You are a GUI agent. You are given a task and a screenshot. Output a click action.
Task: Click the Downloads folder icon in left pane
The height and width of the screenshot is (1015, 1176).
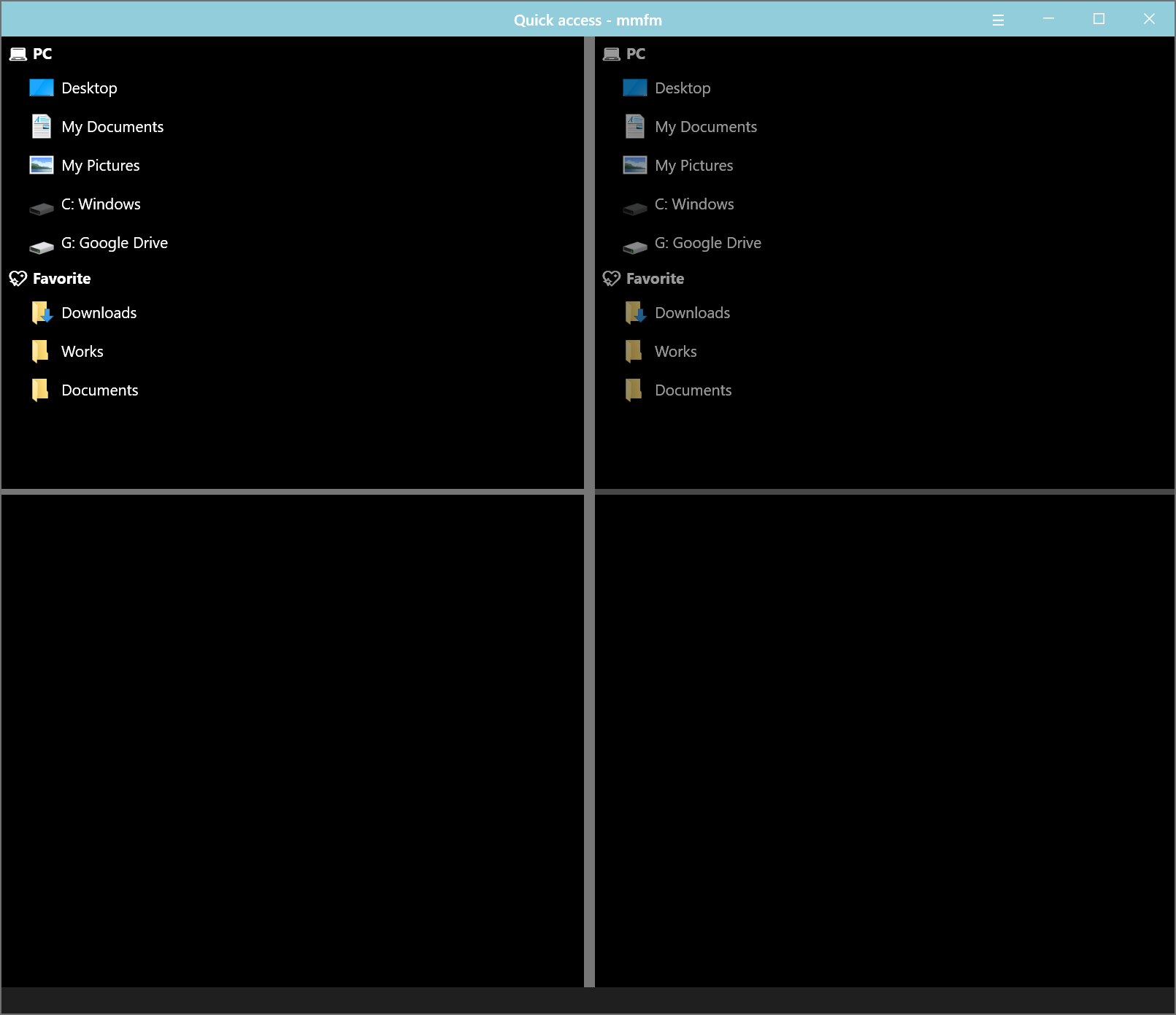pos(42,313)
